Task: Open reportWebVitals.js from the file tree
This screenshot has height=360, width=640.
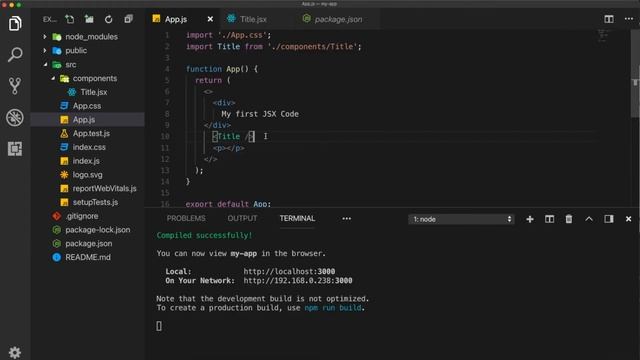Action: [x=87, y=189]
